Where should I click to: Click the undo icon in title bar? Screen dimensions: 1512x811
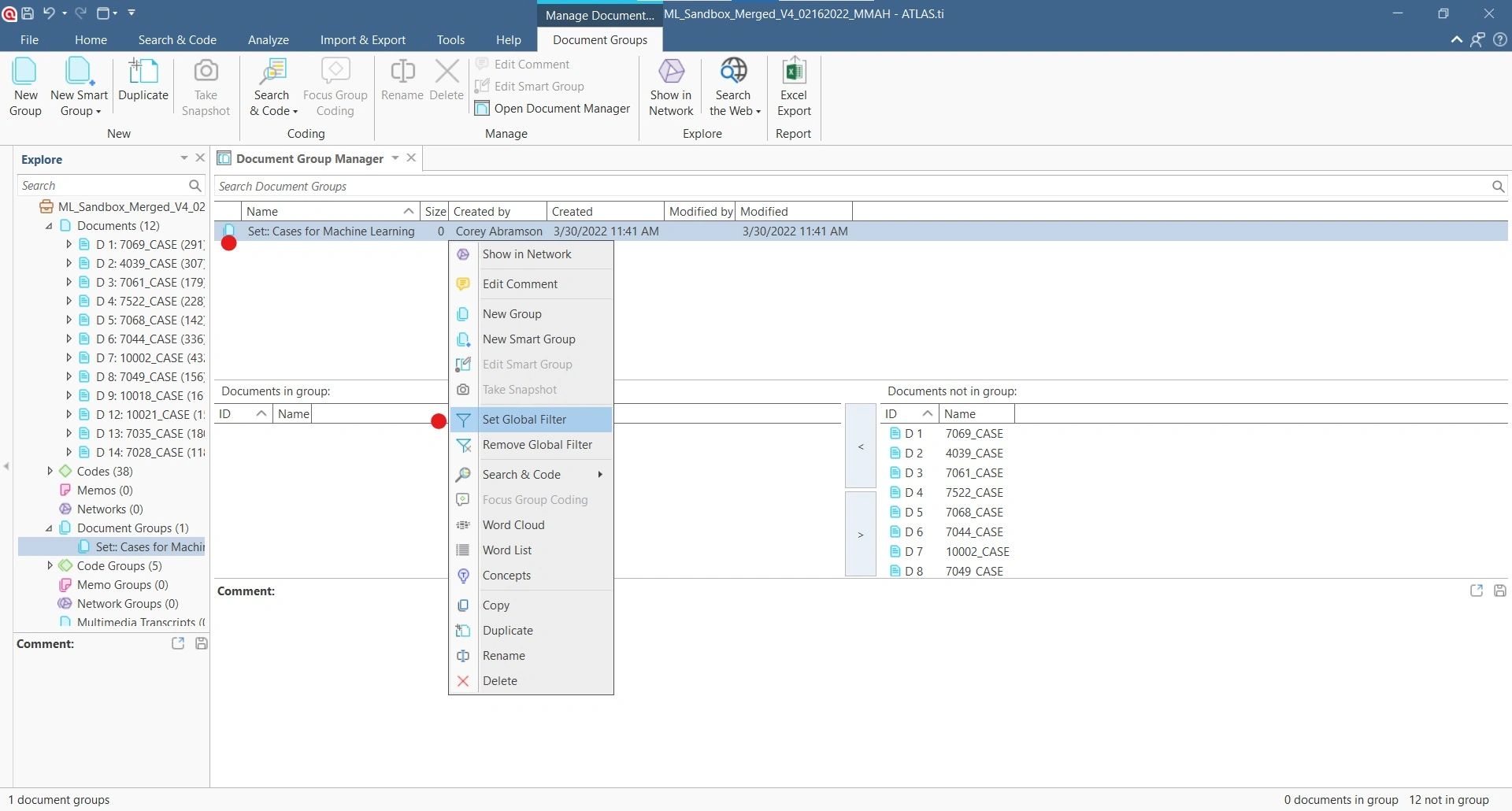pyautogui.click(x=49, y=13)
